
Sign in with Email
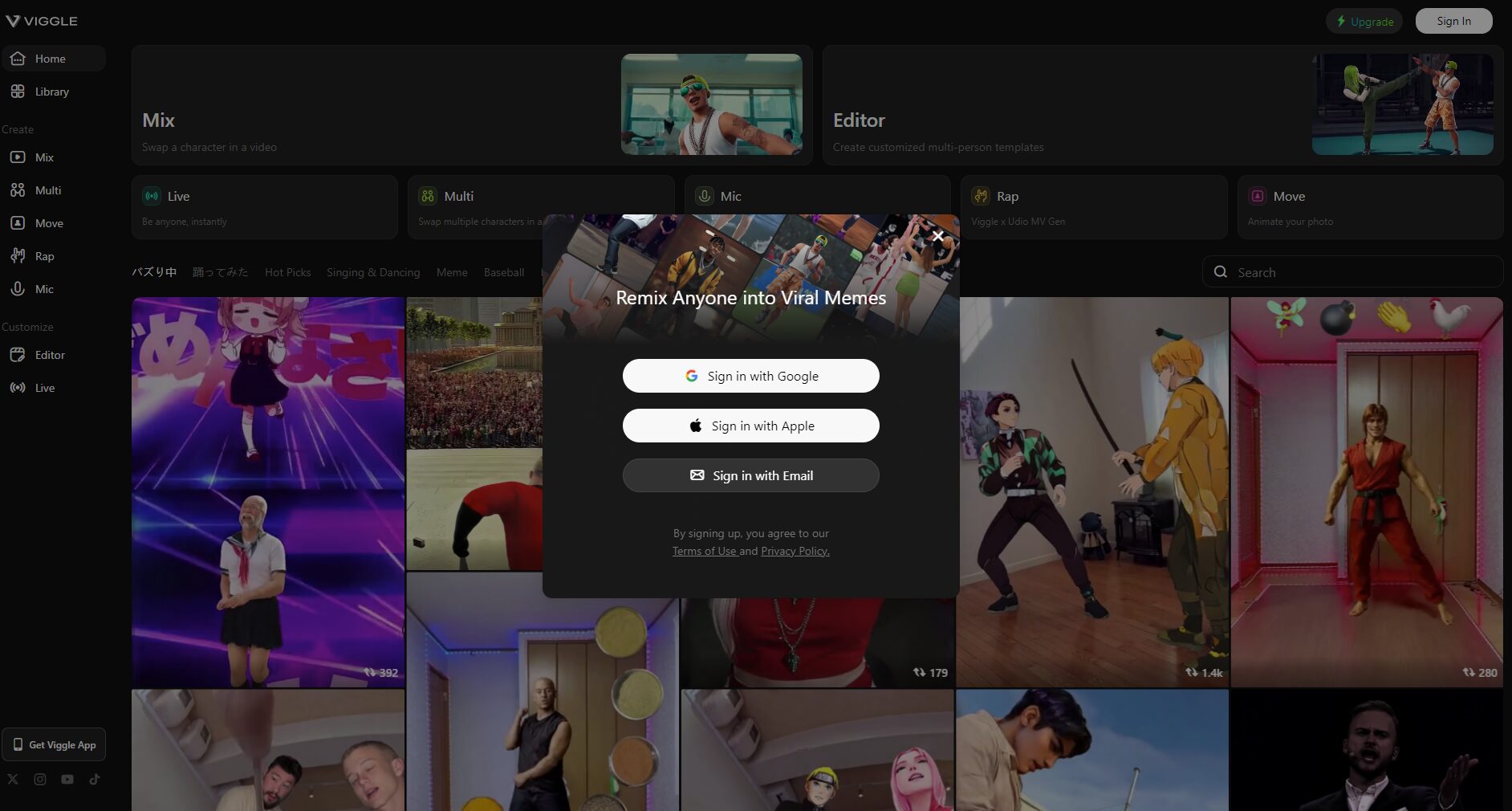(x=751, y=475)
